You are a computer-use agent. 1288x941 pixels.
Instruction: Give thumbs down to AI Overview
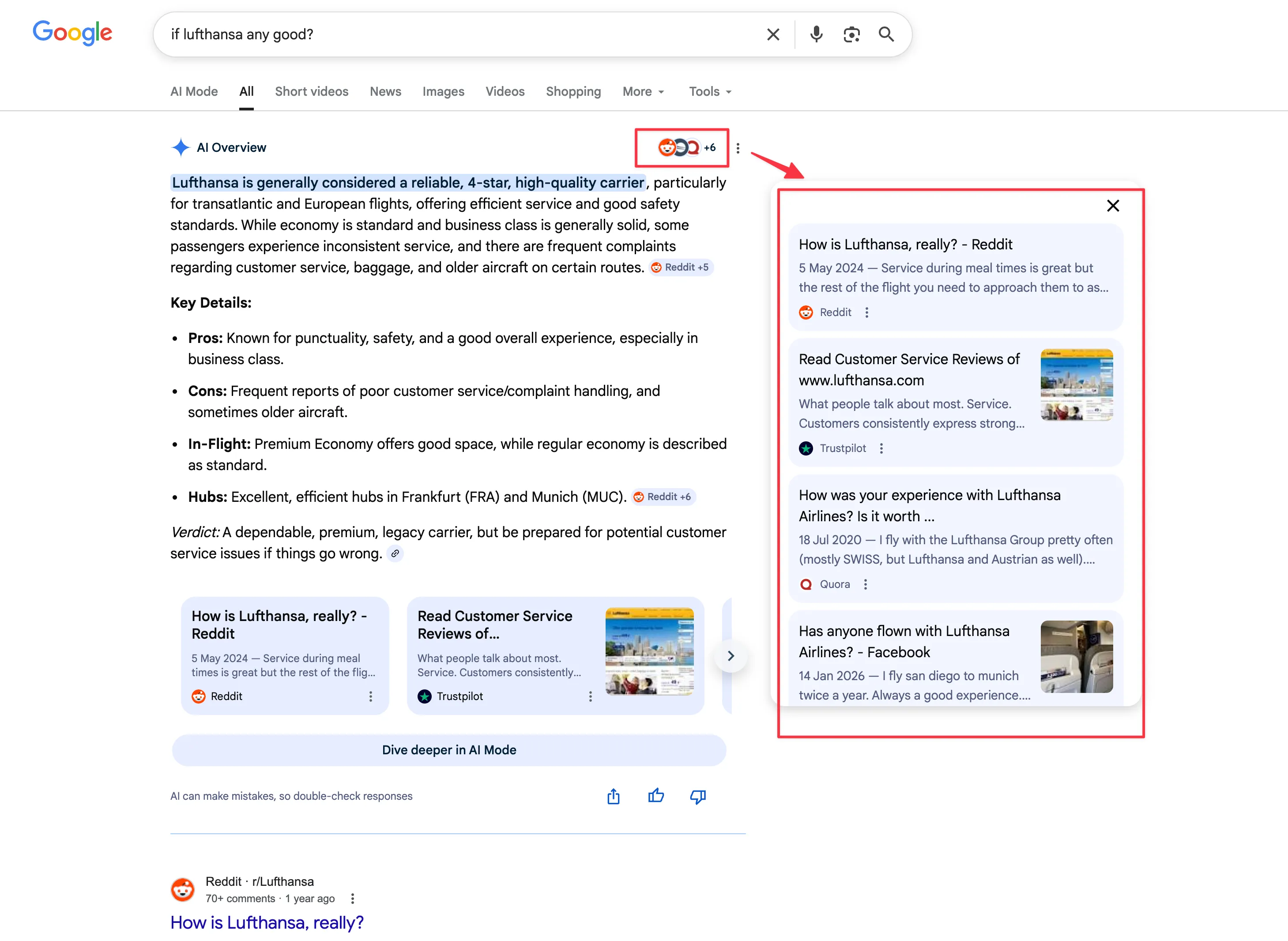[x=698, y=796]
